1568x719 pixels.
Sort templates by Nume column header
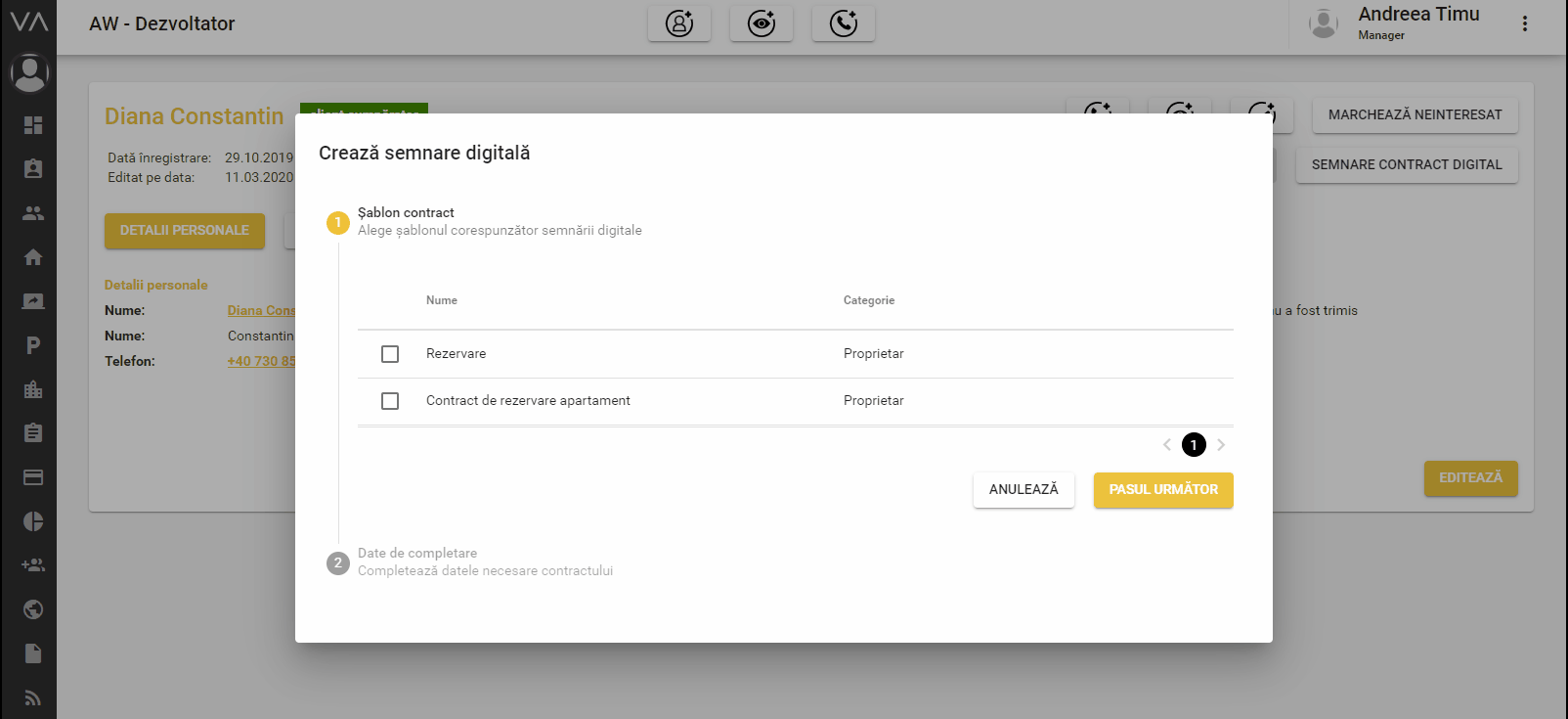point(442,300)
